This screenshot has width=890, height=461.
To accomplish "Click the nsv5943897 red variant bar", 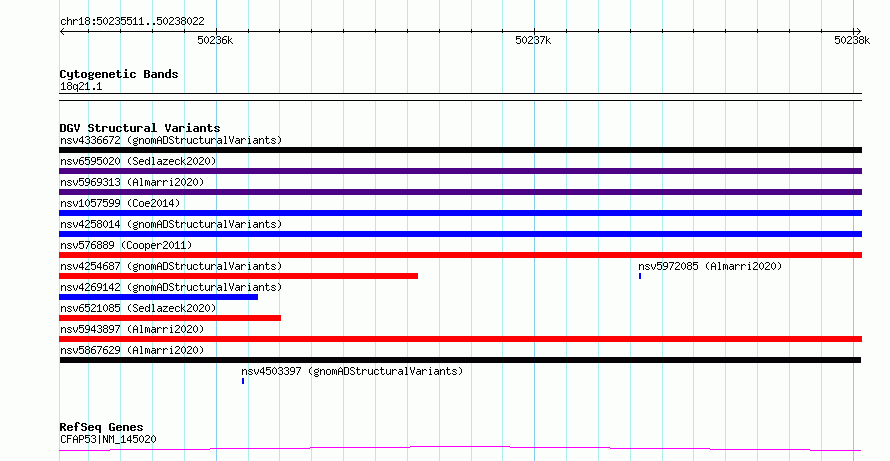I will [460, 339].
